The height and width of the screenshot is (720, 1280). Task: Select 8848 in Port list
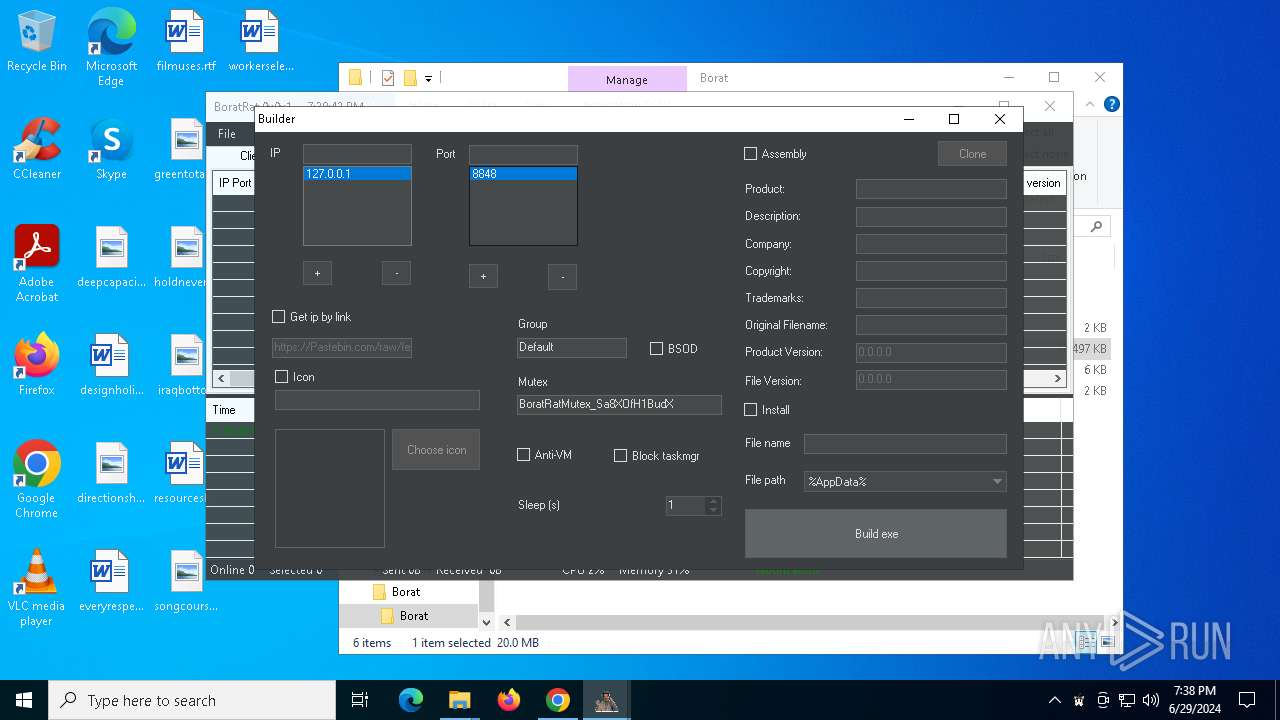coord(523,174)
